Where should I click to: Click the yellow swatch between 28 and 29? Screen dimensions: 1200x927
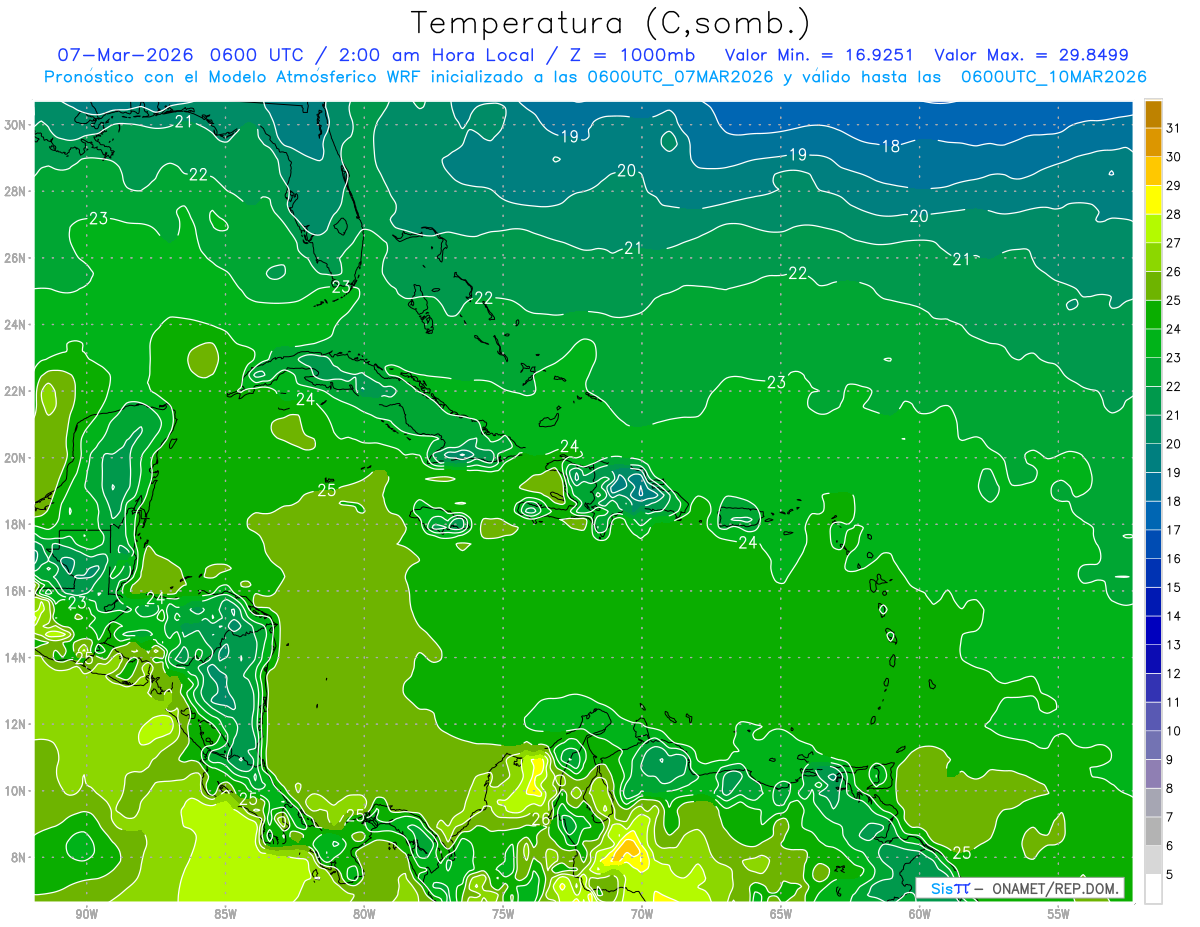[x=1153, y=199]
